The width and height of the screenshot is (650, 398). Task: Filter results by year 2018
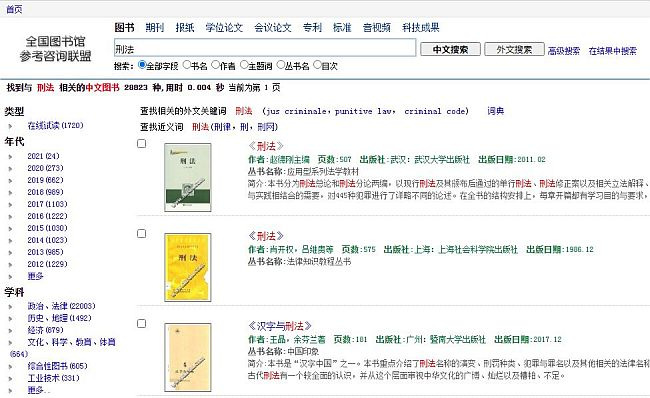[45, 192]
